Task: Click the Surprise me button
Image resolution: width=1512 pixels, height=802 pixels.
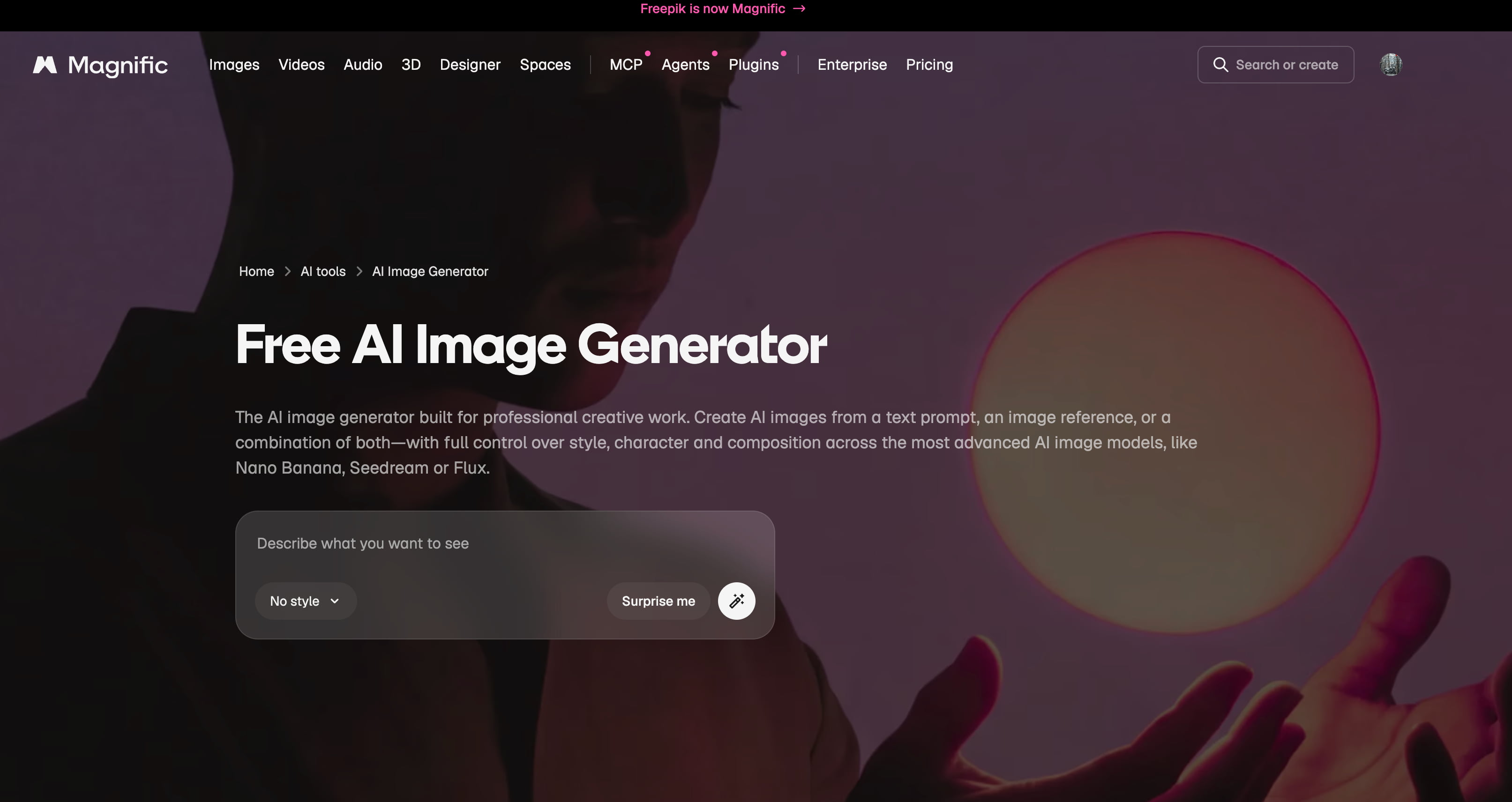Action: pyautogui.click(x=659, y=601)
